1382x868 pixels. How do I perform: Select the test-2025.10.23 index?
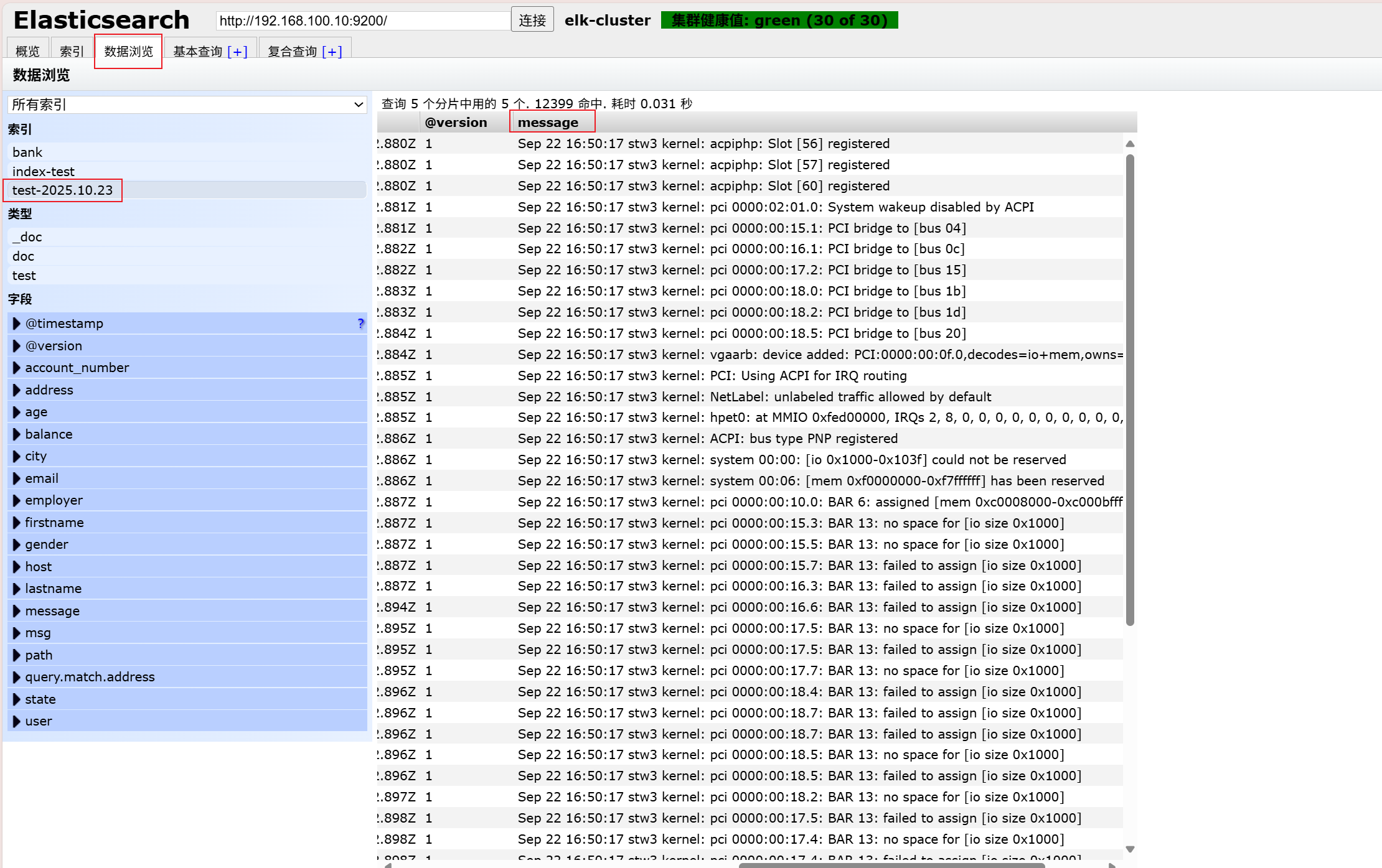[x=62, y=190]
